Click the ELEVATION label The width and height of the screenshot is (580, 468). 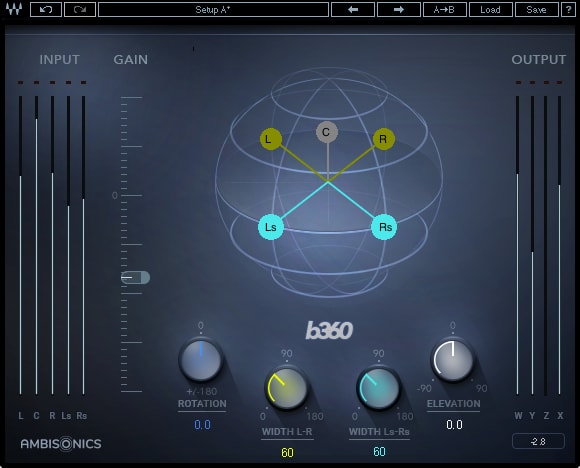coord(453,404)
